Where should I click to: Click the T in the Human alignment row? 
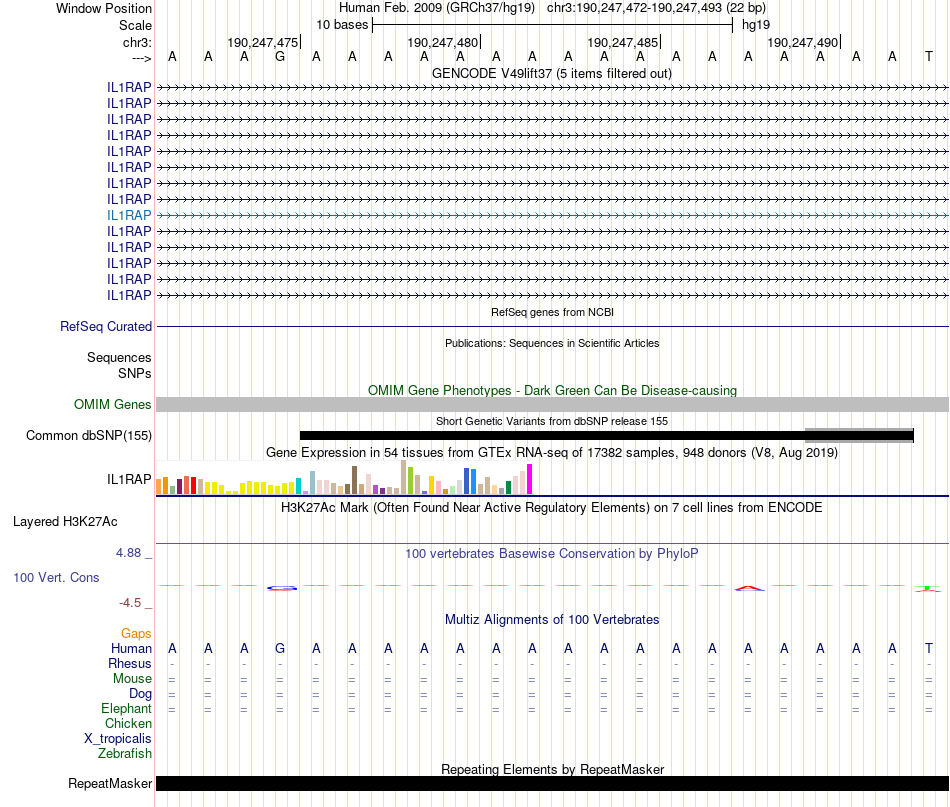(x=928, y=648)
